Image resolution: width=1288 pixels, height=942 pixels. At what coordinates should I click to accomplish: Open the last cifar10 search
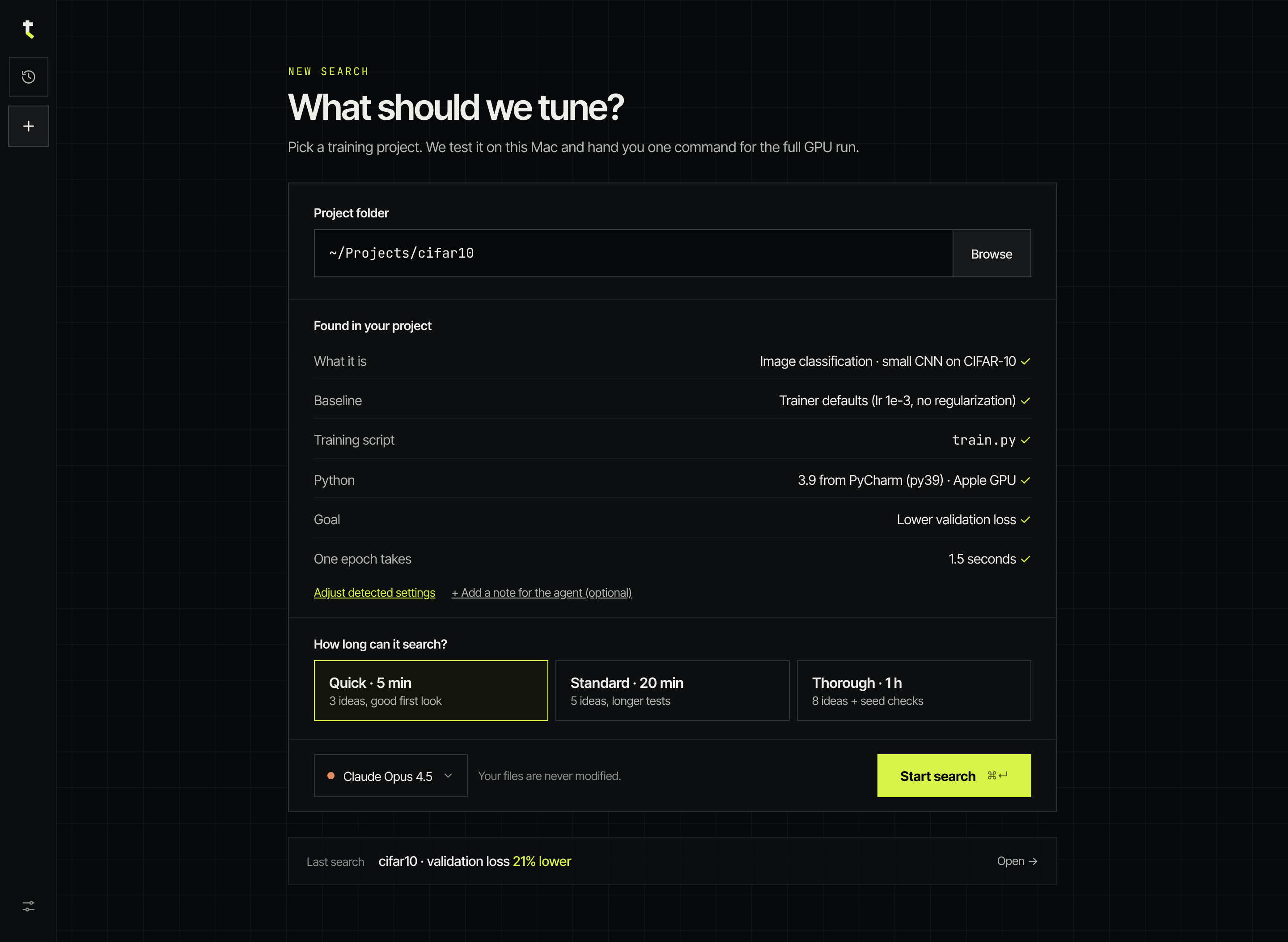click(1017, 861)
